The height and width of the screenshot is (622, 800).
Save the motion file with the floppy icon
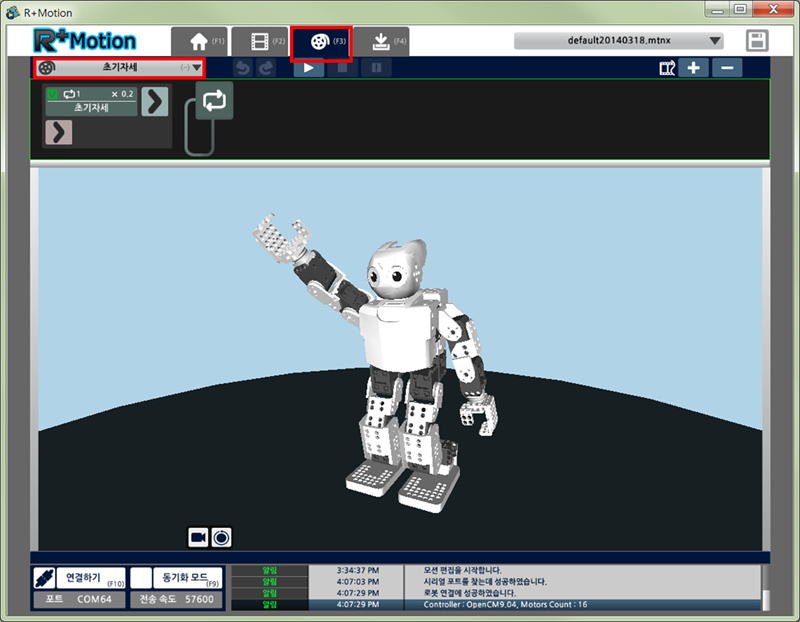pyautogui.click(x=757, y=41)
